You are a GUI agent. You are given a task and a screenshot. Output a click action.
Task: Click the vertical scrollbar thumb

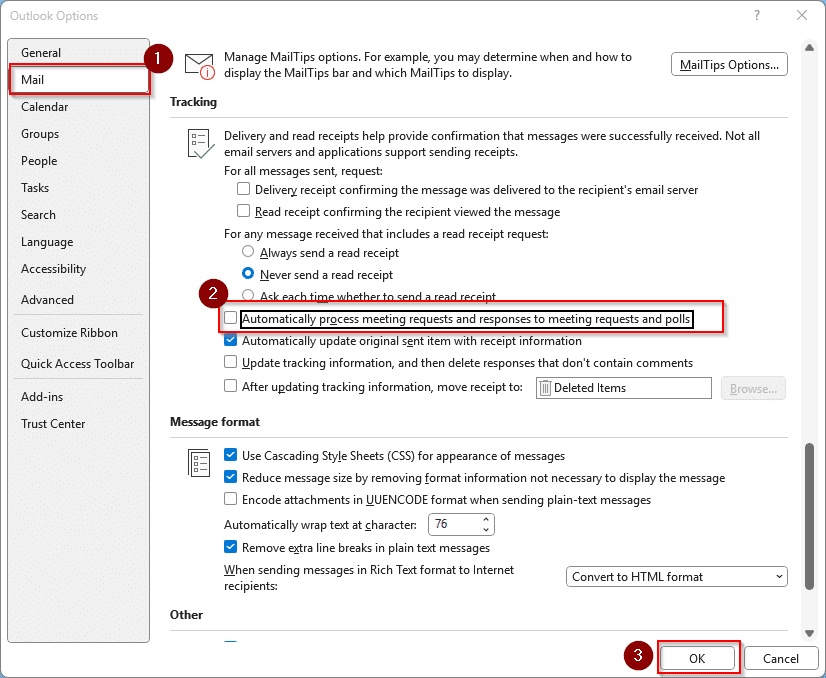coord(809,517)
